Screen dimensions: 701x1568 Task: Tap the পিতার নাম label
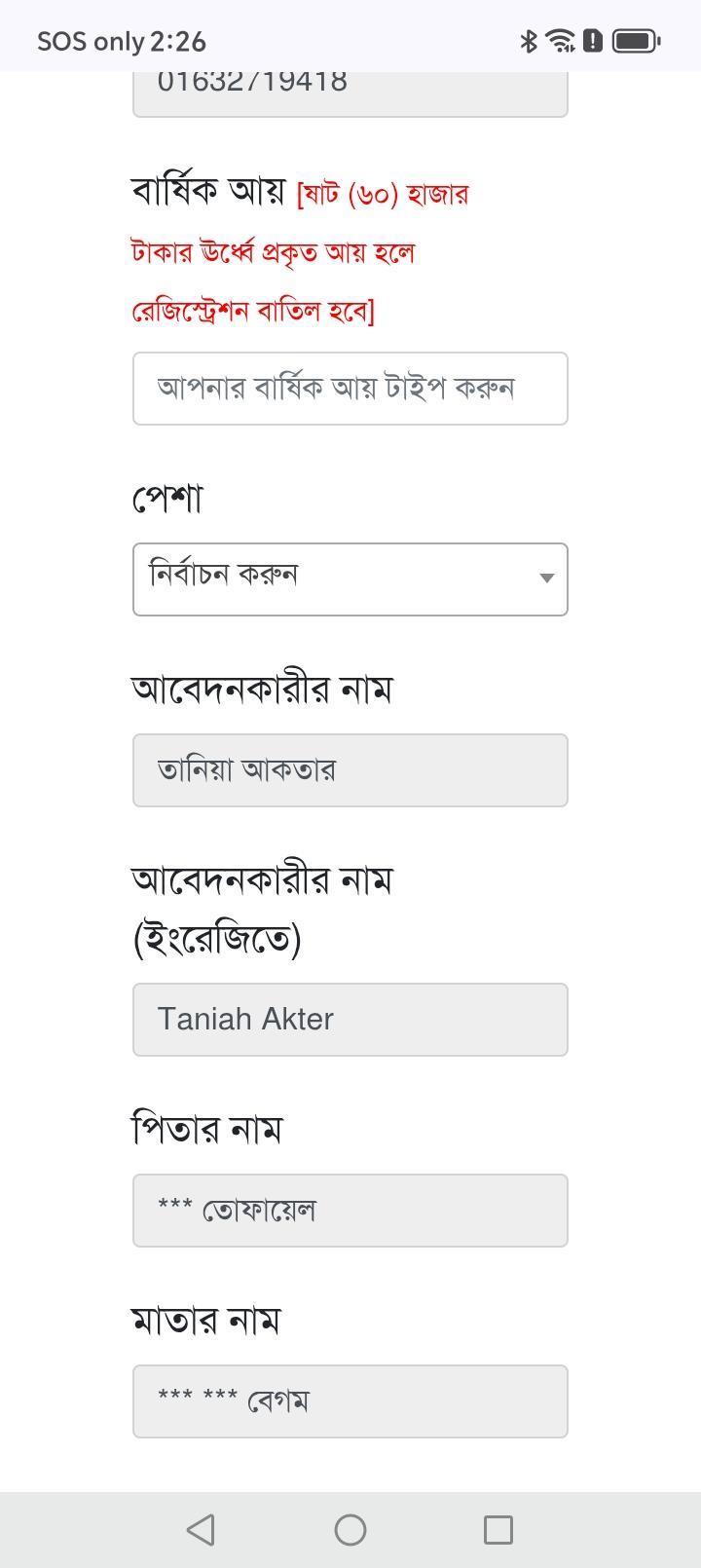click(206, 1129)
